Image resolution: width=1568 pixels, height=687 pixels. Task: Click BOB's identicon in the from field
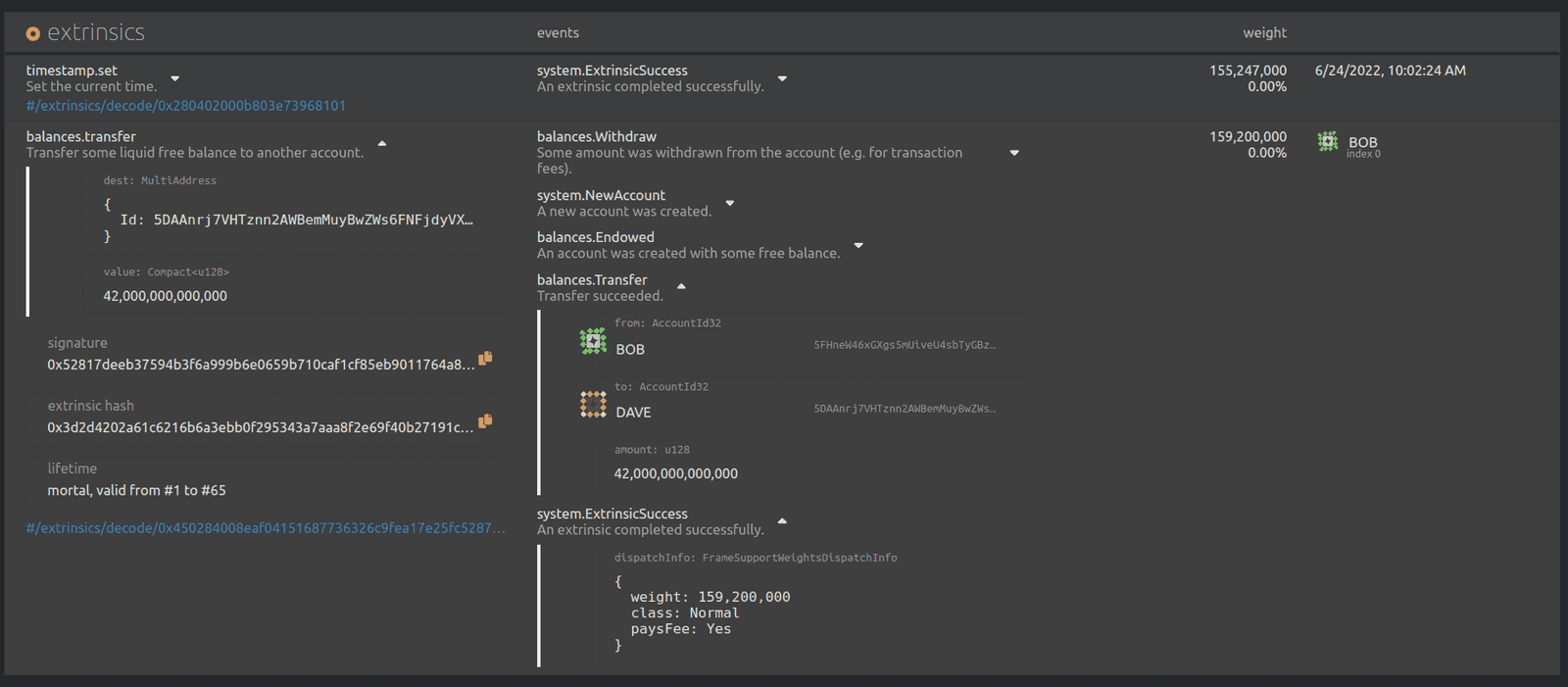coord(593,341)
